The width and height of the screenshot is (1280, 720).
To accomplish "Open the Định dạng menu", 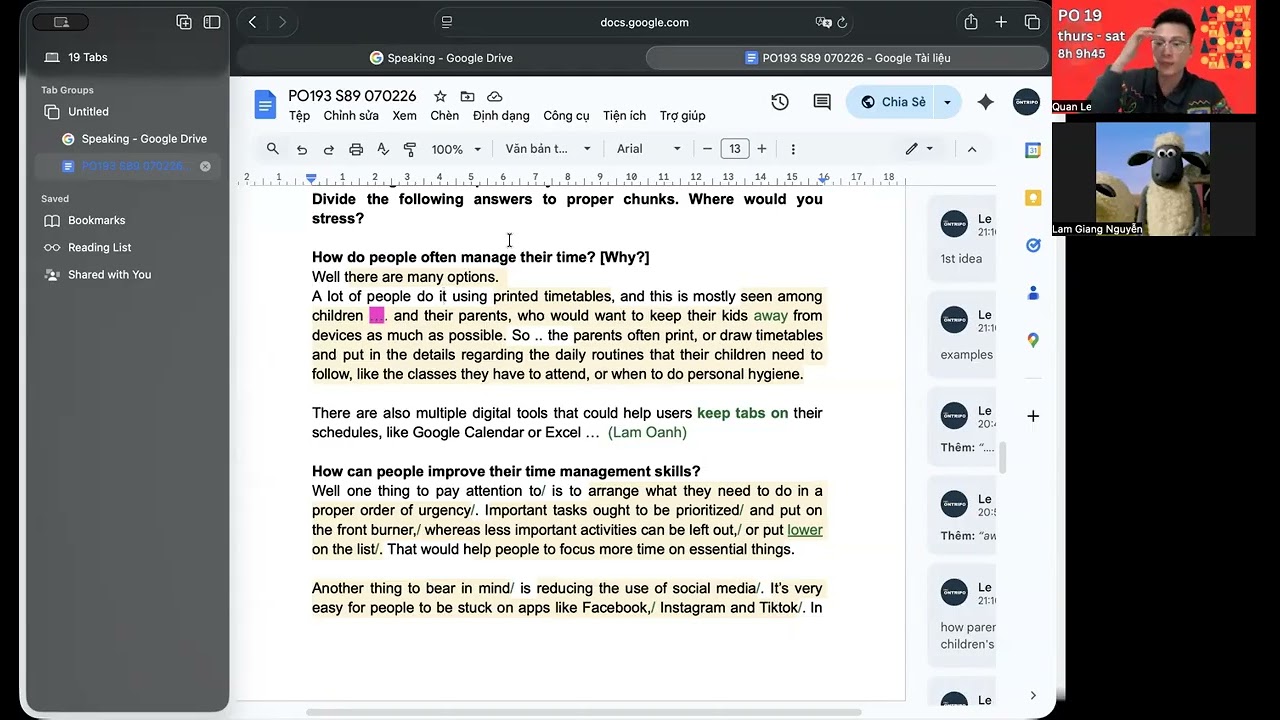I will (x=501, y=116).
